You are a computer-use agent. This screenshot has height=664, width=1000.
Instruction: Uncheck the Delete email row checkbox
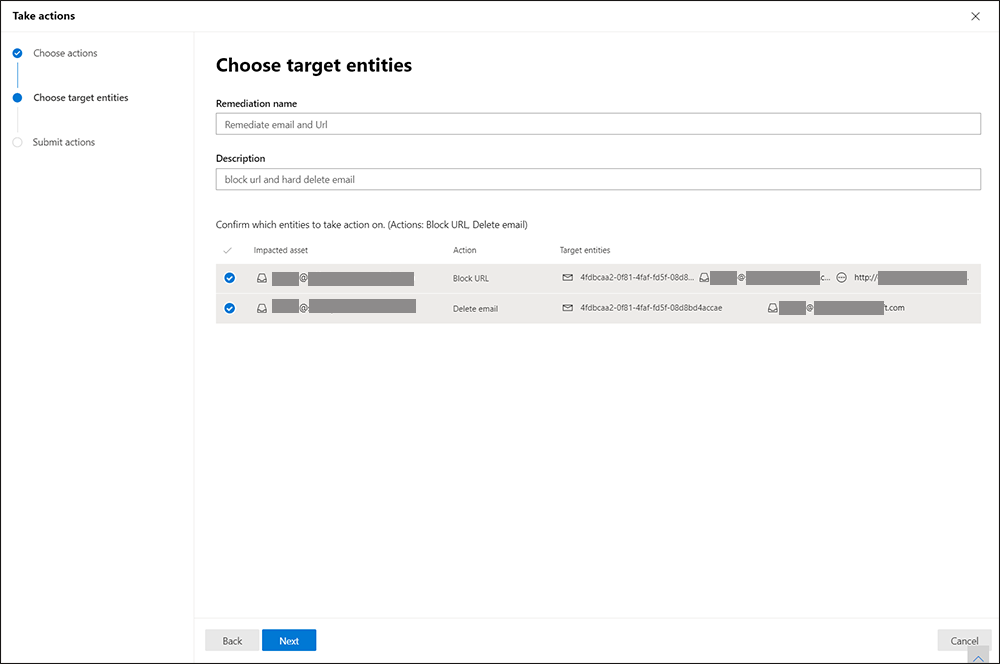[230, 308]
